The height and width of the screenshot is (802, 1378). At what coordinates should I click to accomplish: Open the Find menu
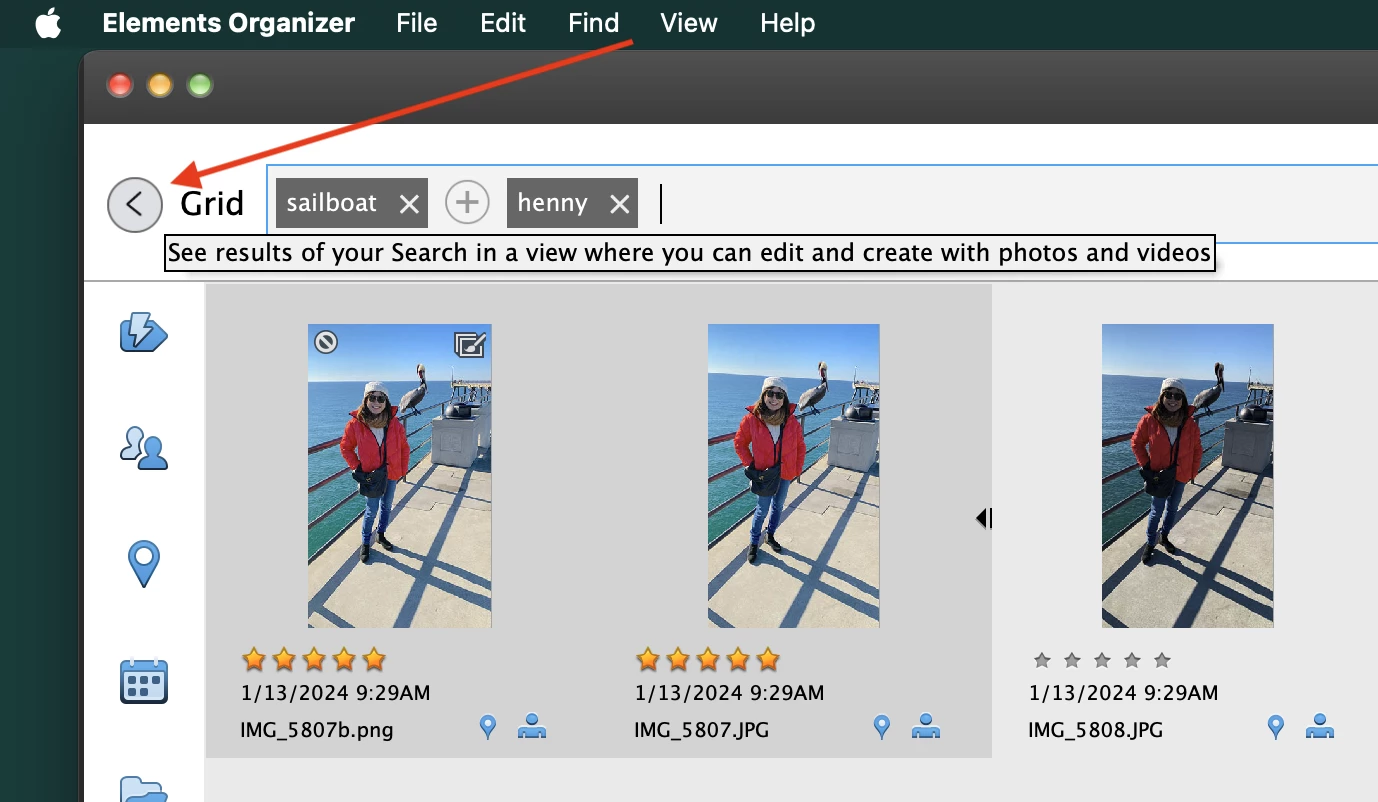(x=594, y=23)
